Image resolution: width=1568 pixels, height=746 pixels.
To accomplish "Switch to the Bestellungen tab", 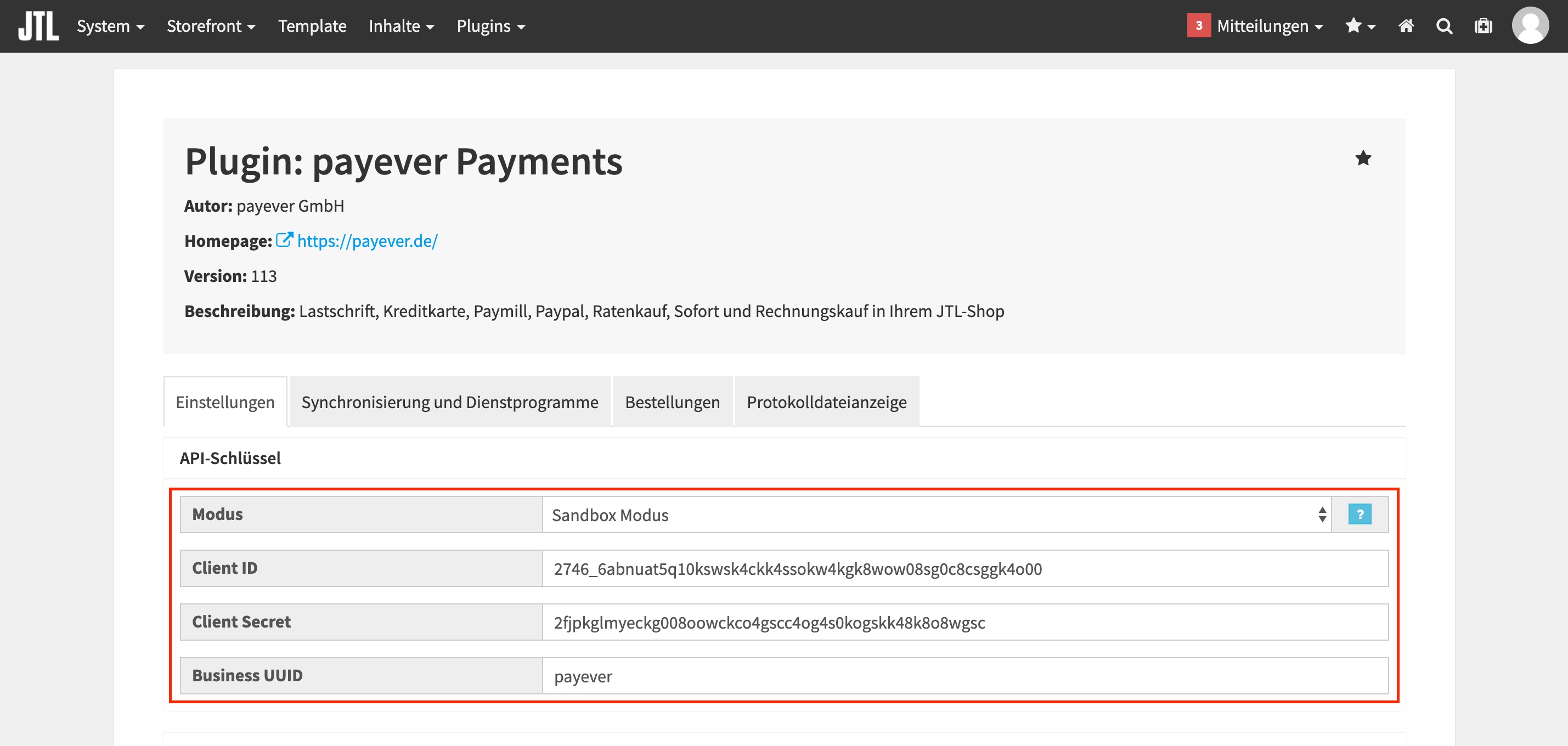I will coord(673,402).
